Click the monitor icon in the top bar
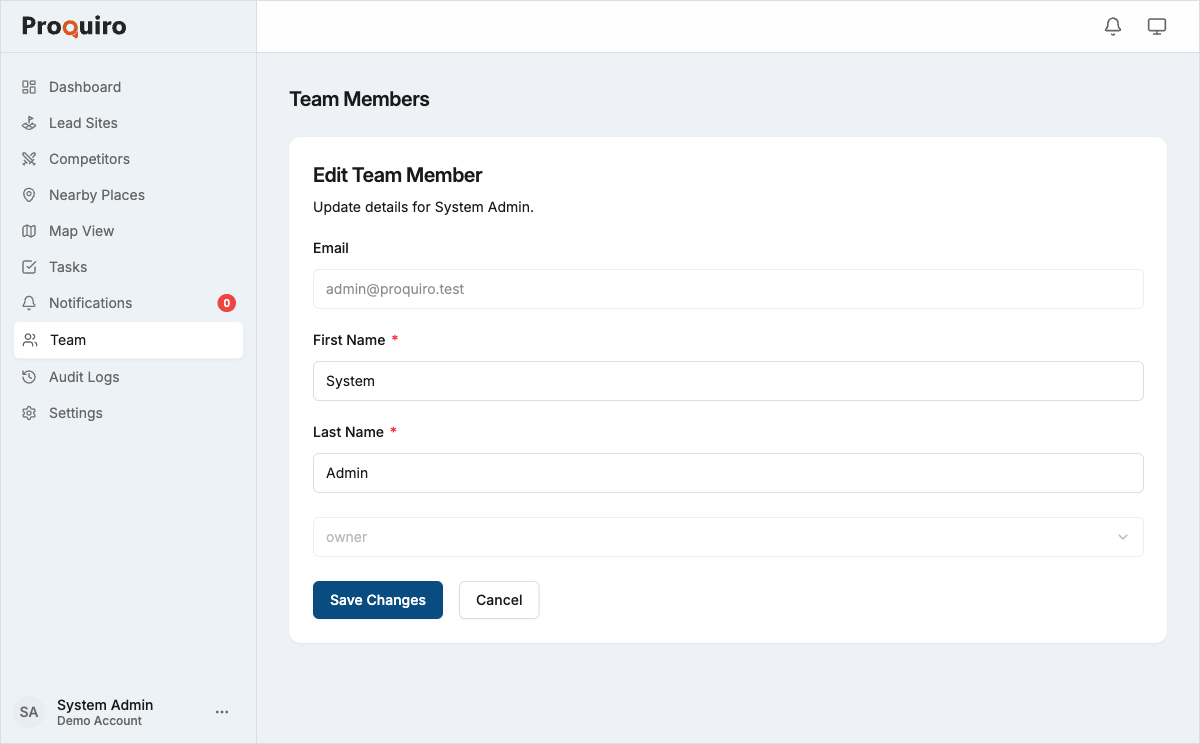The height and width of the screenshot is (744, 1200). [x=1156, y=26]
